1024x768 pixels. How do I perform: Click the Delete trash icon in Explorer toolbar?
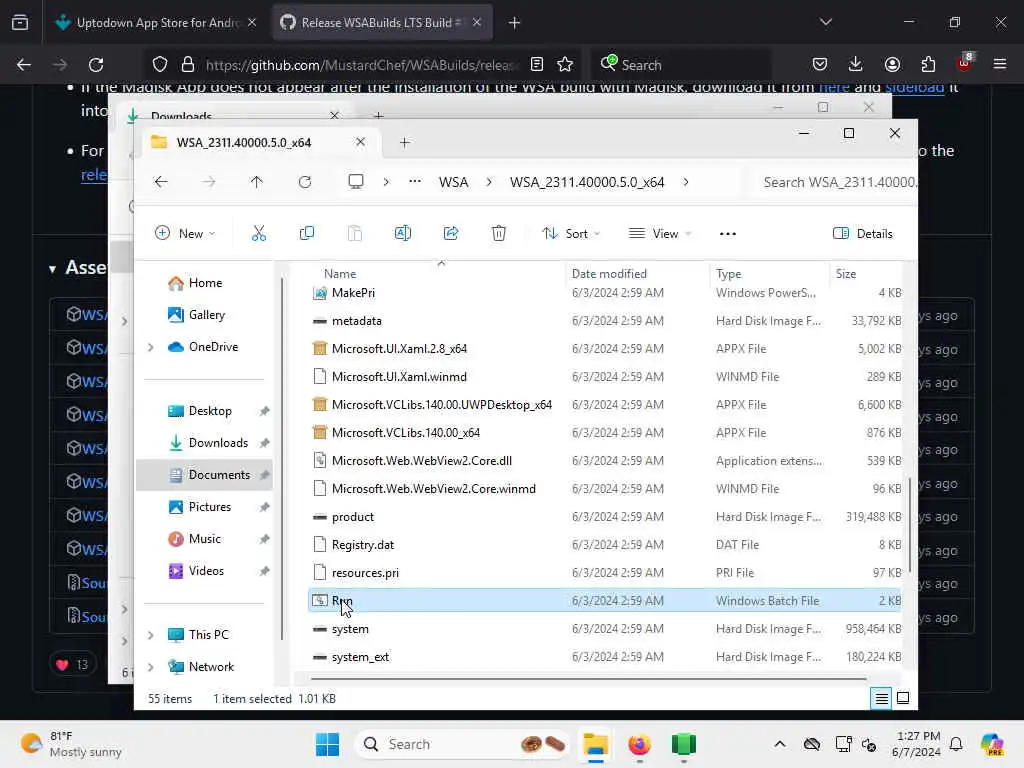[499, 233]
